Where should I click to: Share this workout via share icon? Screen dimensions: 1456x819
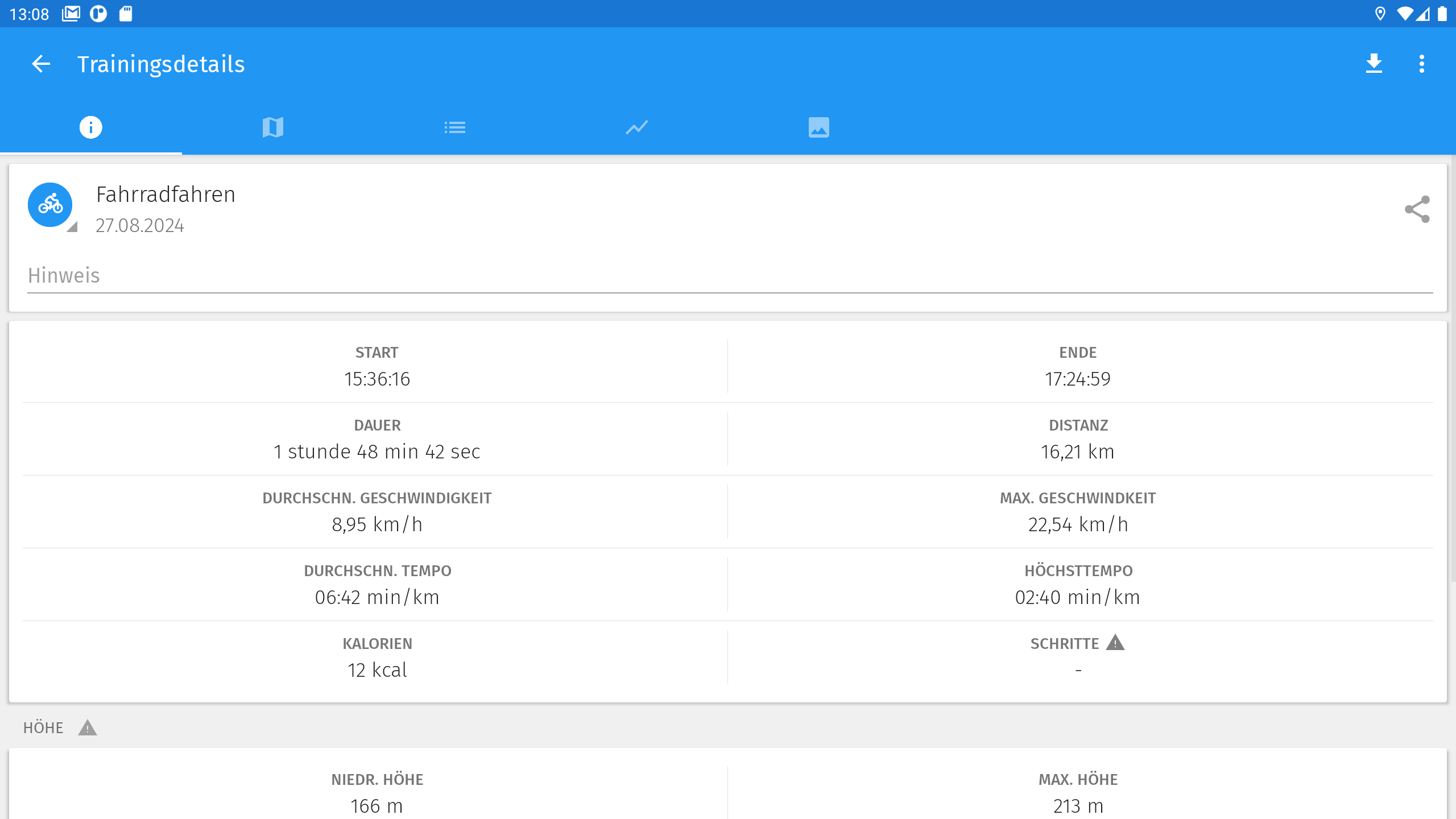(x=1417, y=209)
